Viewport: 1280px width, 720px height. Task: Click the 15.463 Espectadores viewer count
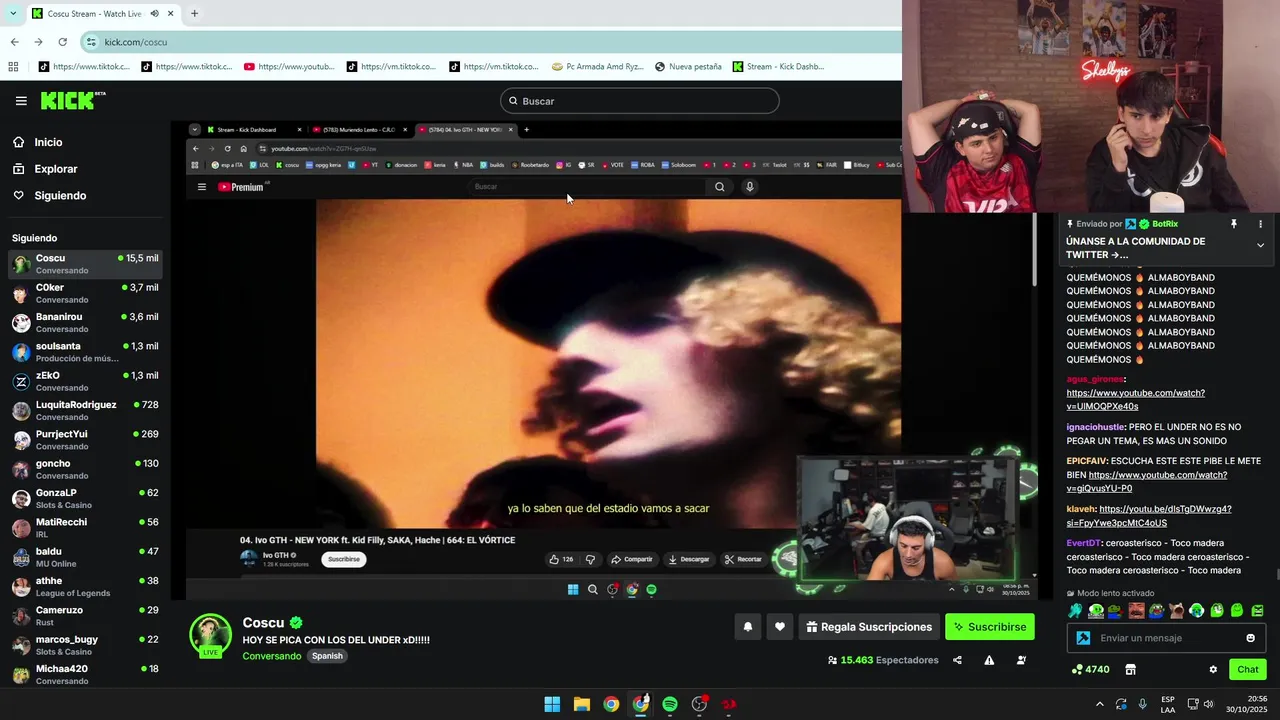click(x=883, y=660)
